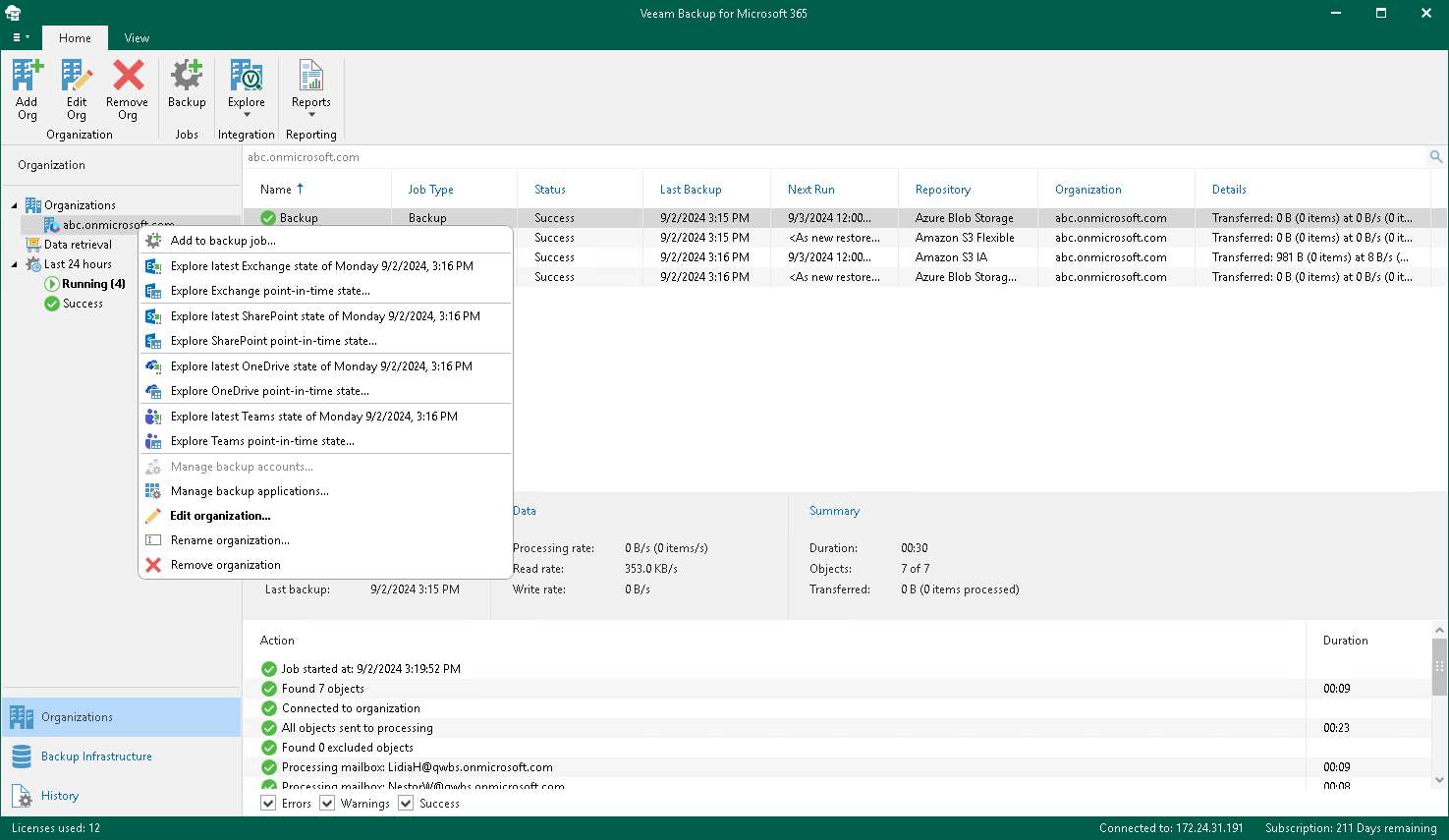Click the Data retrieval tree icon
This screenshot has height=840, width=1449.
pyautogui.click(x=33, y=245)
